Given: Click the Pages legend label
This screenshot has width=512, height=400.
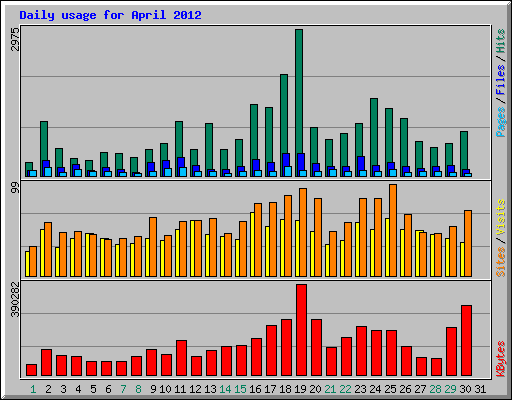Looking at the screenshot, I should (x=501, y=122).
